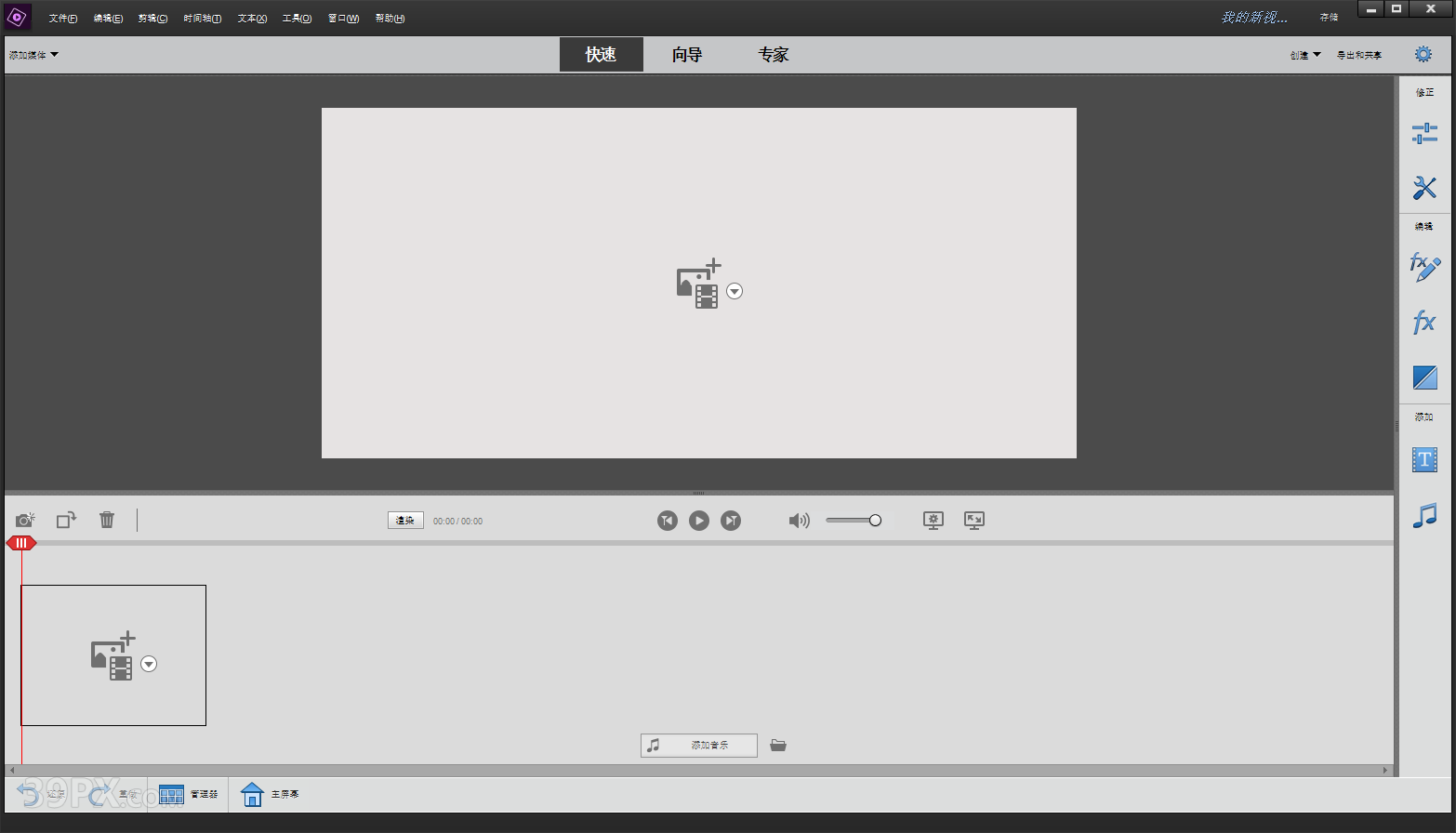Open the Tools wrench panel icon
Viewport: 1456px width, 833px height.
[1423, 188]
